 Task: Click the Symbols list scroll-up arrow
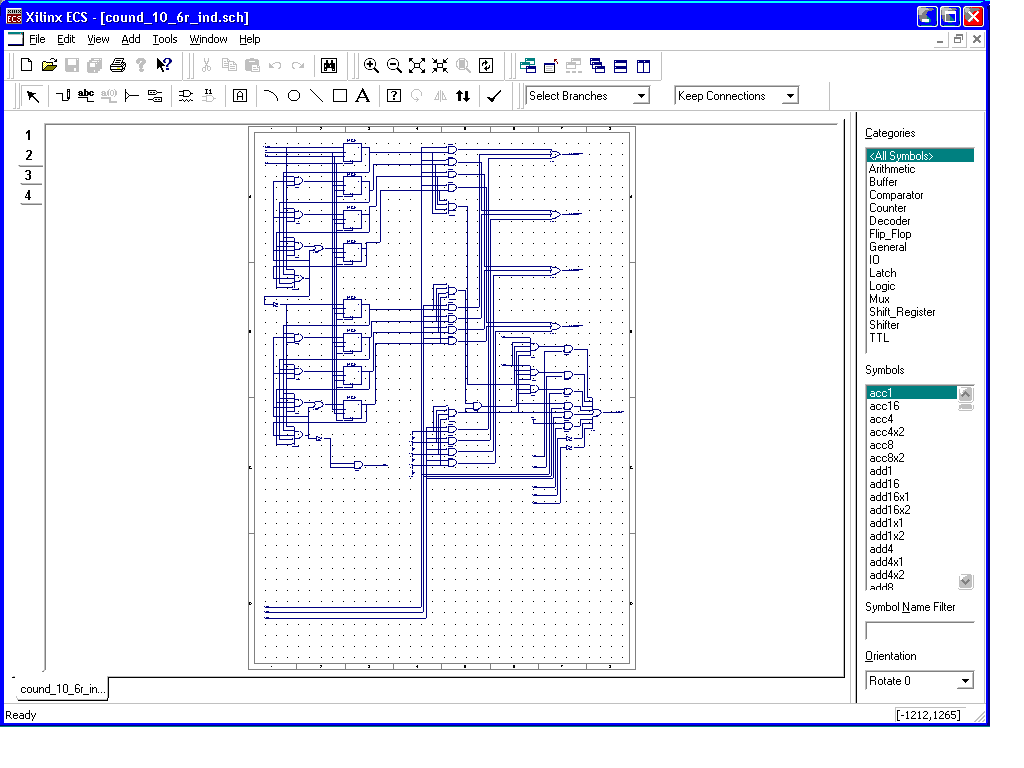966,393
